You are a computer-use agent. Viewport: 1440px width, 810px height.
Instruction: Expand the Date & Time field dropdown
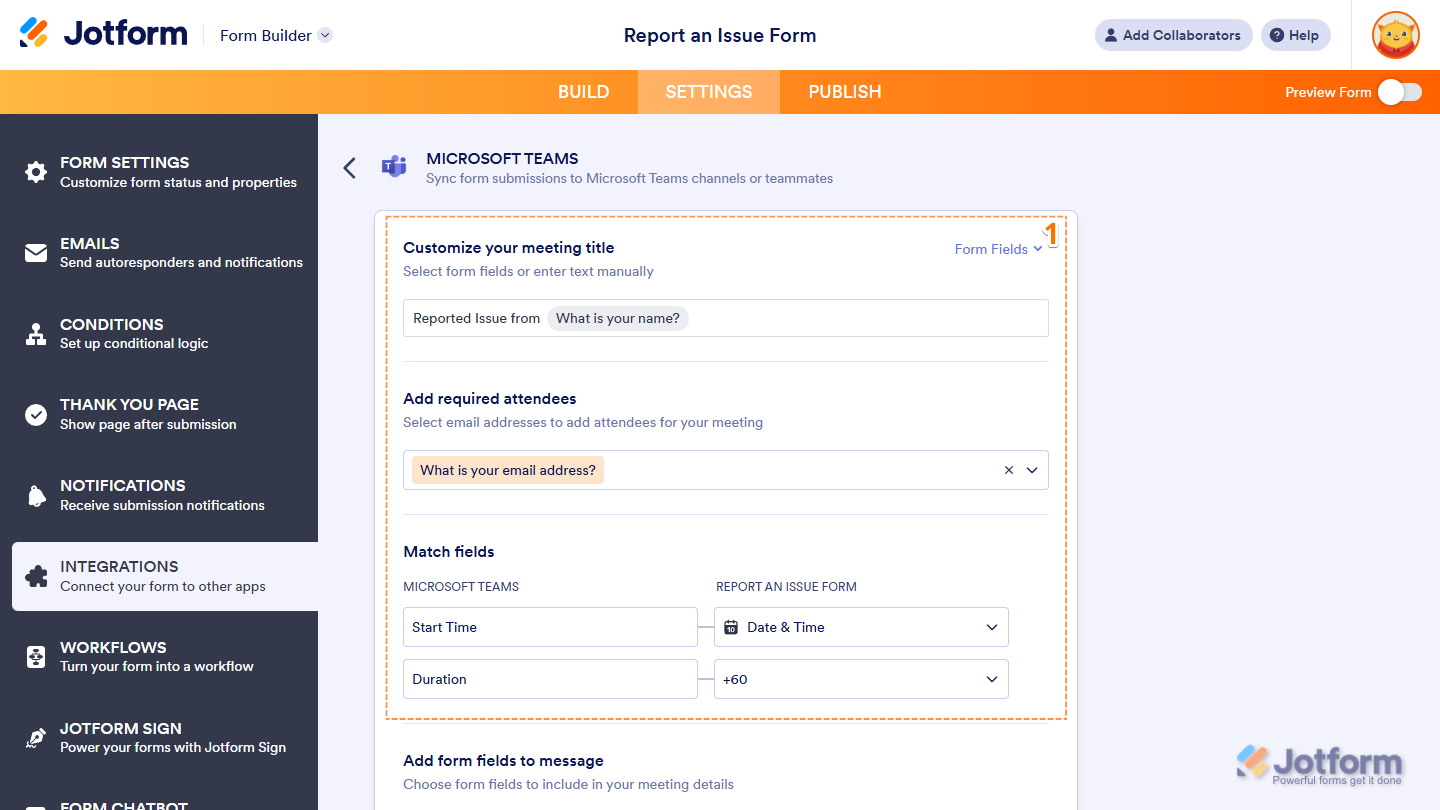(x=990, y=627)
